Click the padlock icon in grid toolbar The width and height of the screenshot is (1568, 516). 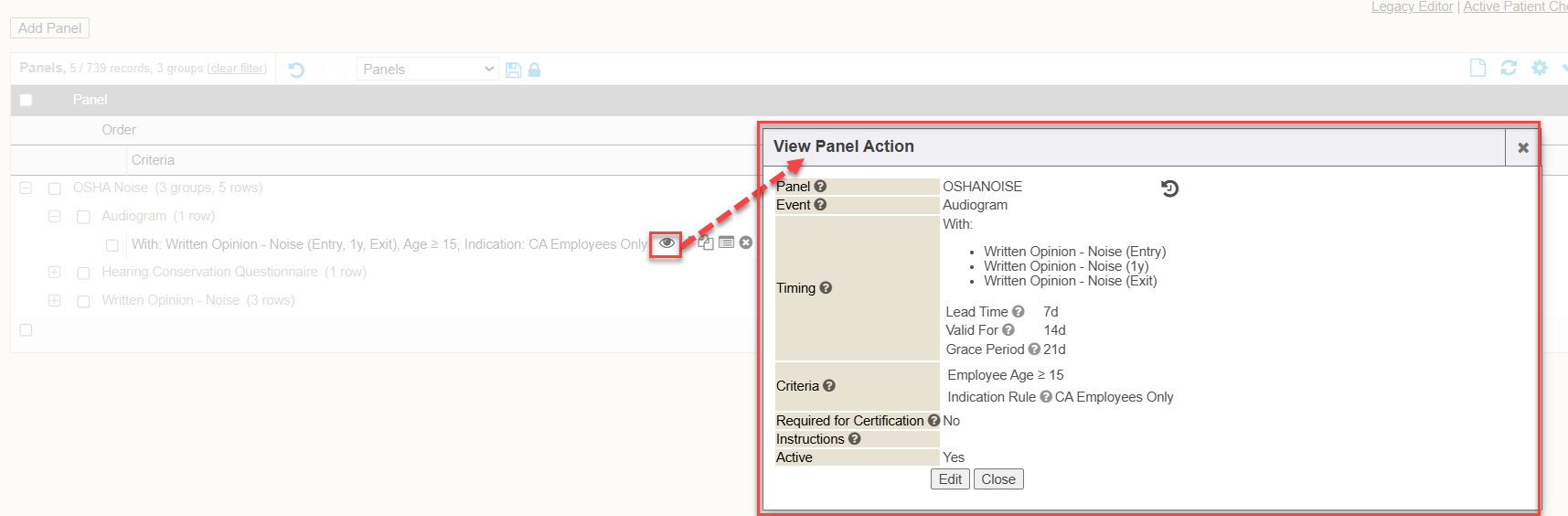click(534, 70)
